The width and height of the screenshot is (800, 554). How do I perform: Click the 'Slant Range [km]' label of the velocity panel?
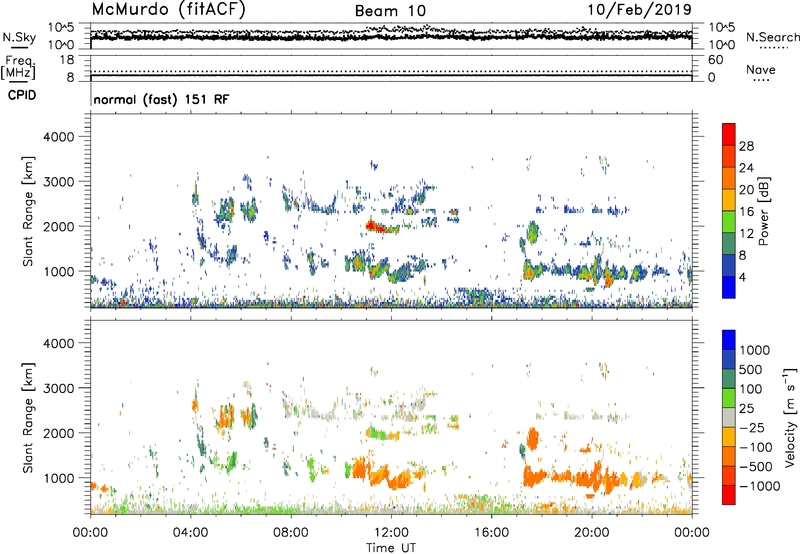pyautogui.click(x=28, y=417)
